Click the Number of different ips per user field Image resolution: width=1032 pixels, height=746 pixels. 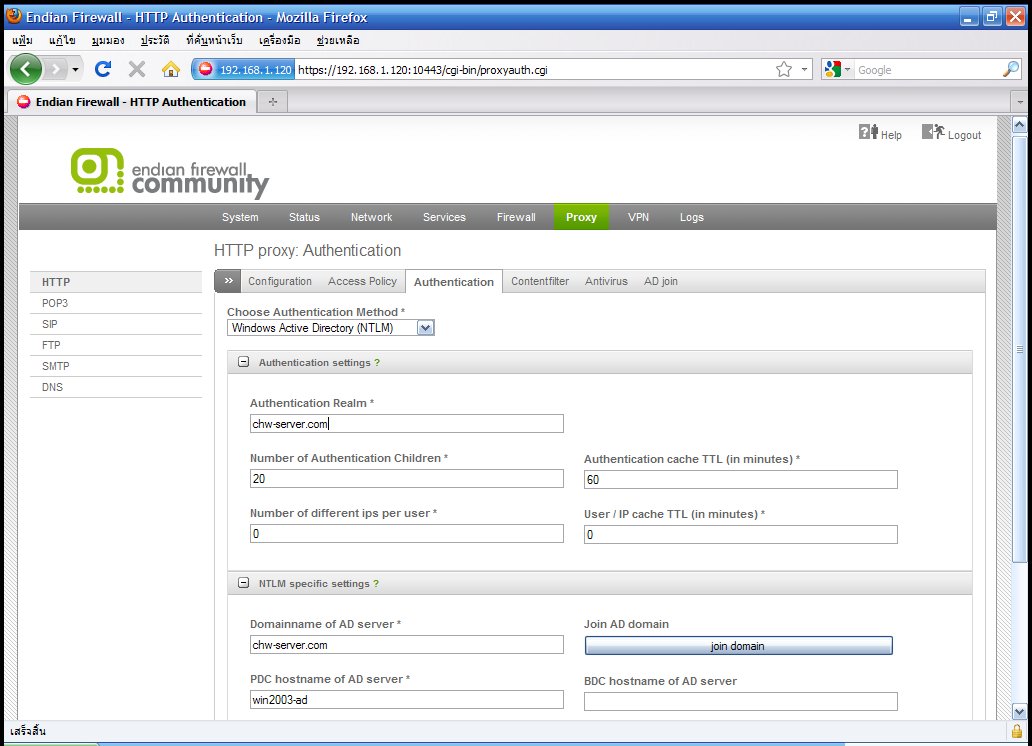(407, 533)
